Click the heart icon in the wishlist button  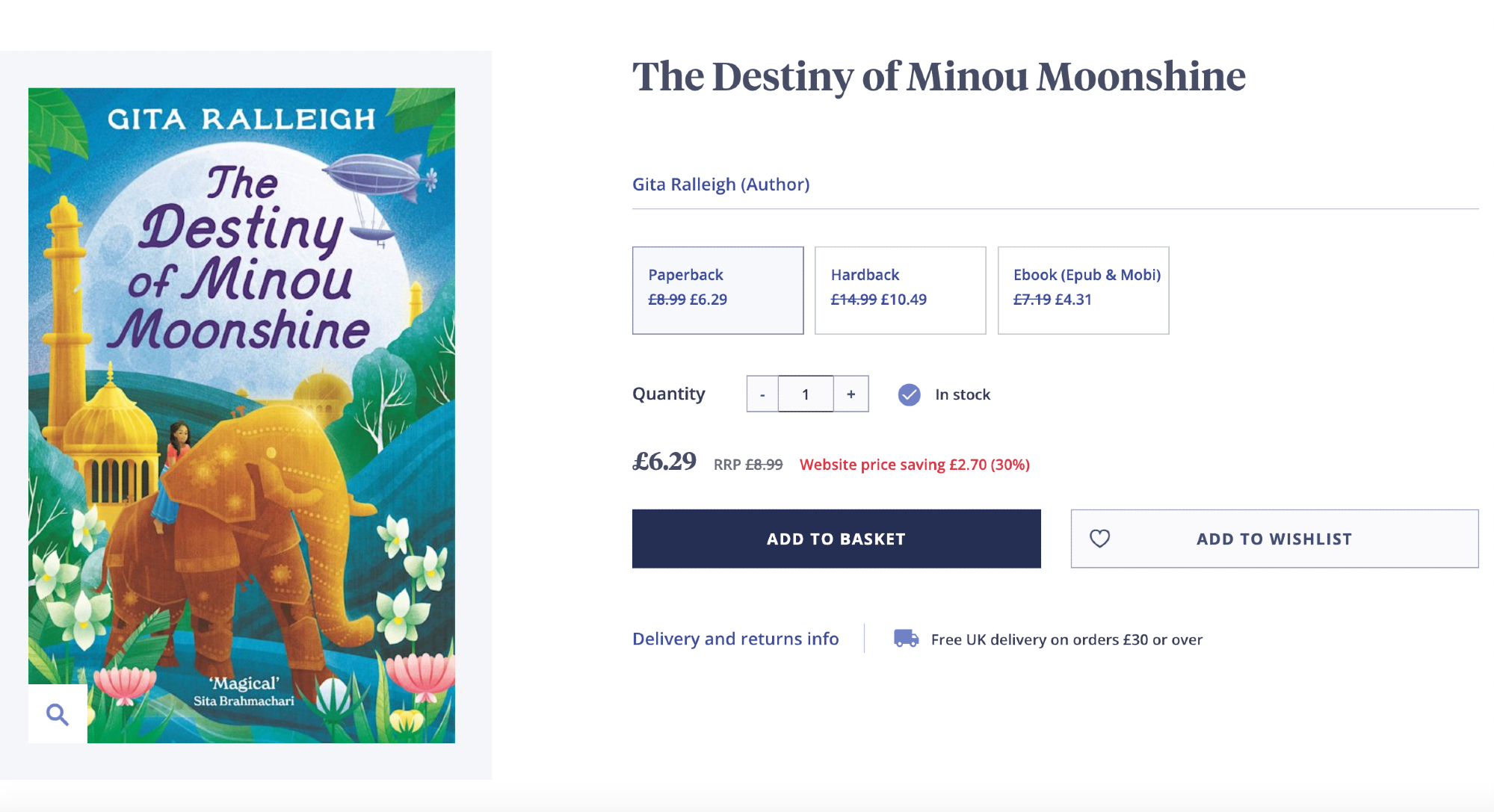(x=1099, y=539)
